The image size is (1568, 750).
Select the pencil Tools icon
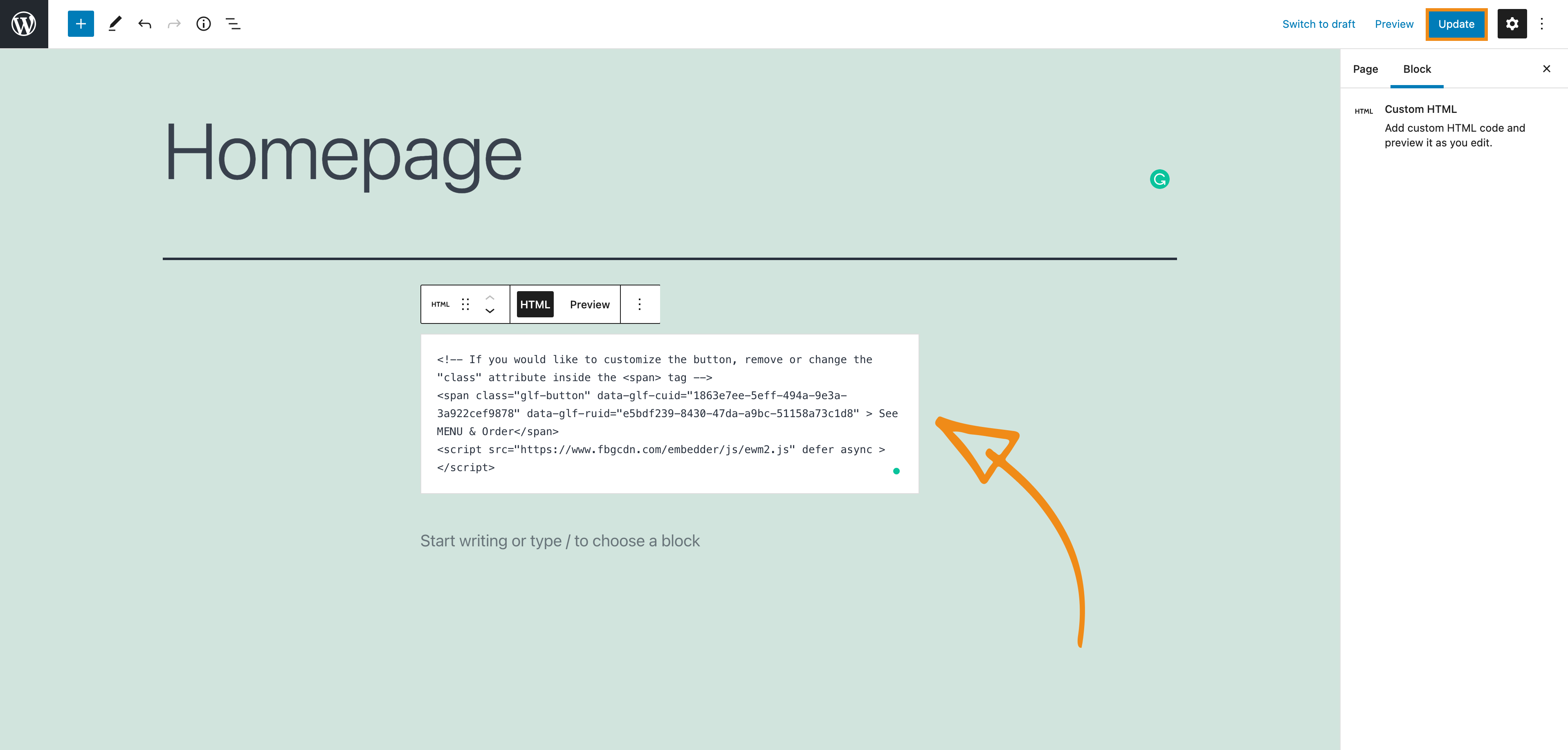[115, 24]
